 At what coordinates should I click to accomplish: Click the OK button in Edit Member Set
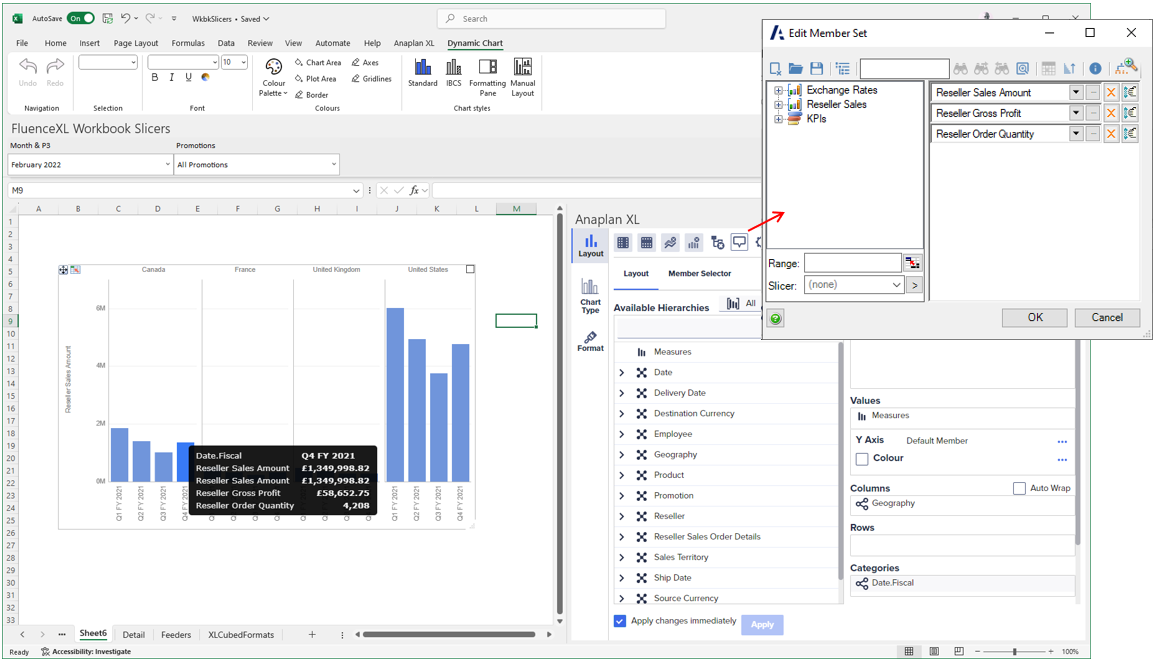(x=1034, y=317)
